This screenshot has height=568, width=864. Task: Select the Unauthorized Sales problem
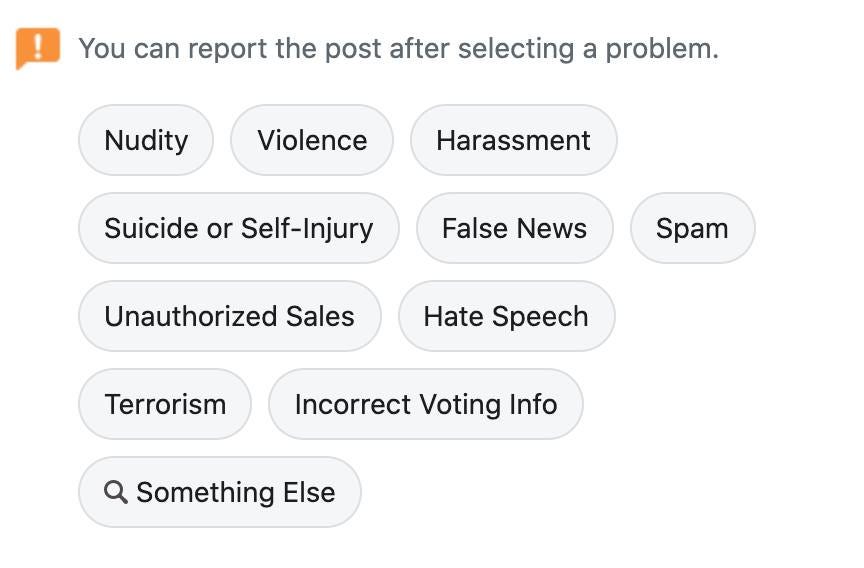(x=230, y=316)
